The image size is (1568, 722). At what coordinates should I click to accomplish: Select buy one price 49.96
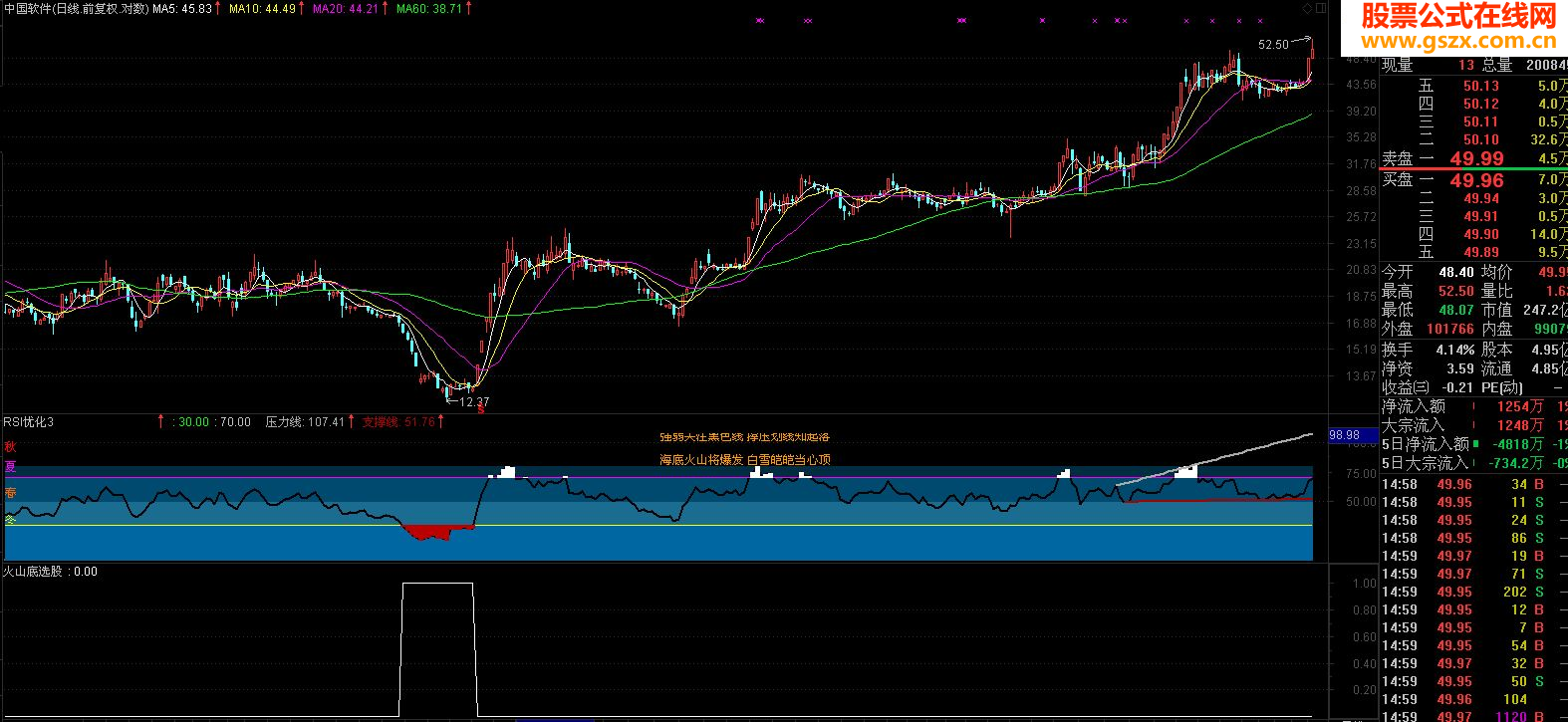(x=1476, y=180)
